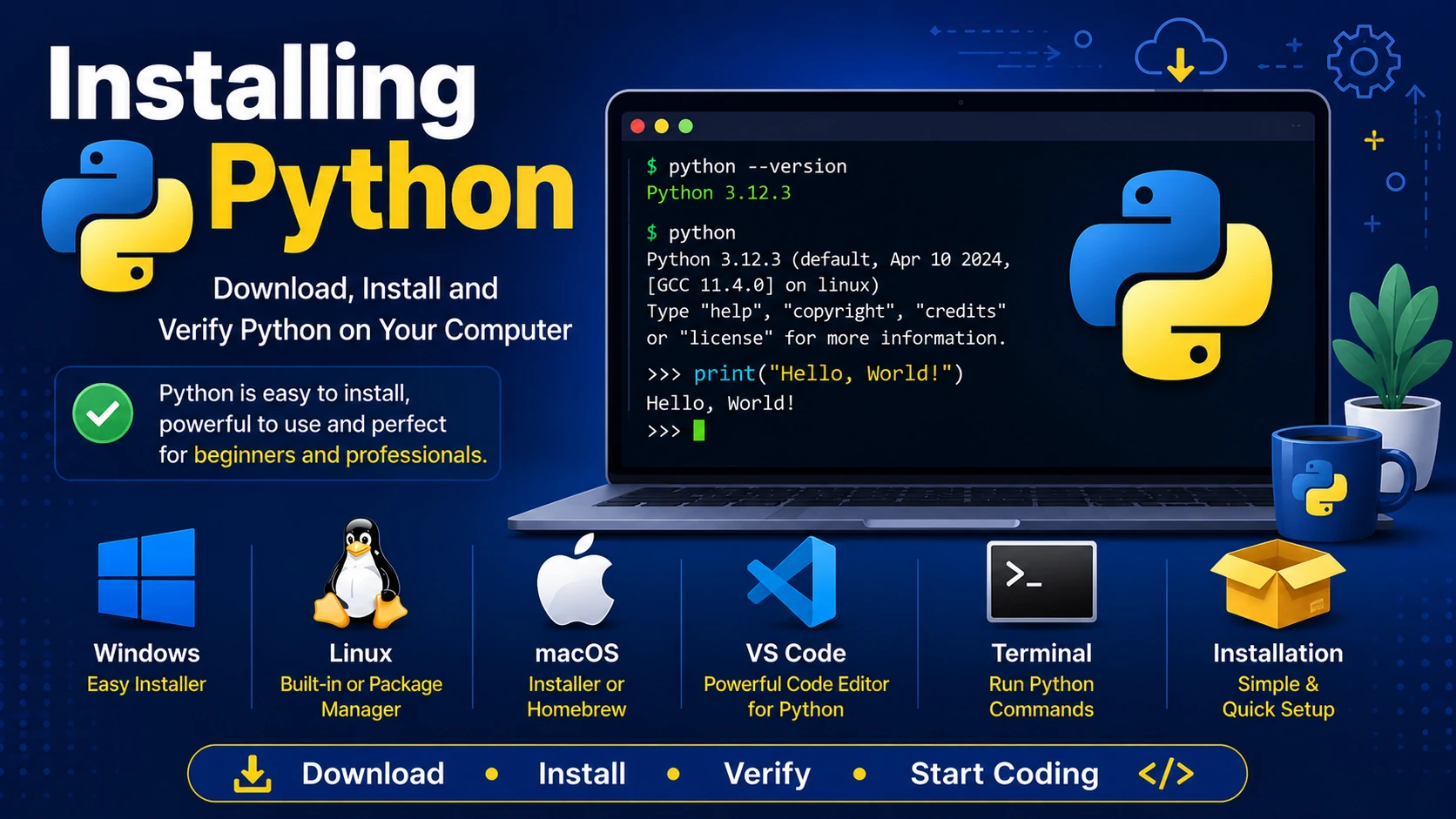Click the 'Start Coding' label
1456x819 pixels.
pos(1004,773)
